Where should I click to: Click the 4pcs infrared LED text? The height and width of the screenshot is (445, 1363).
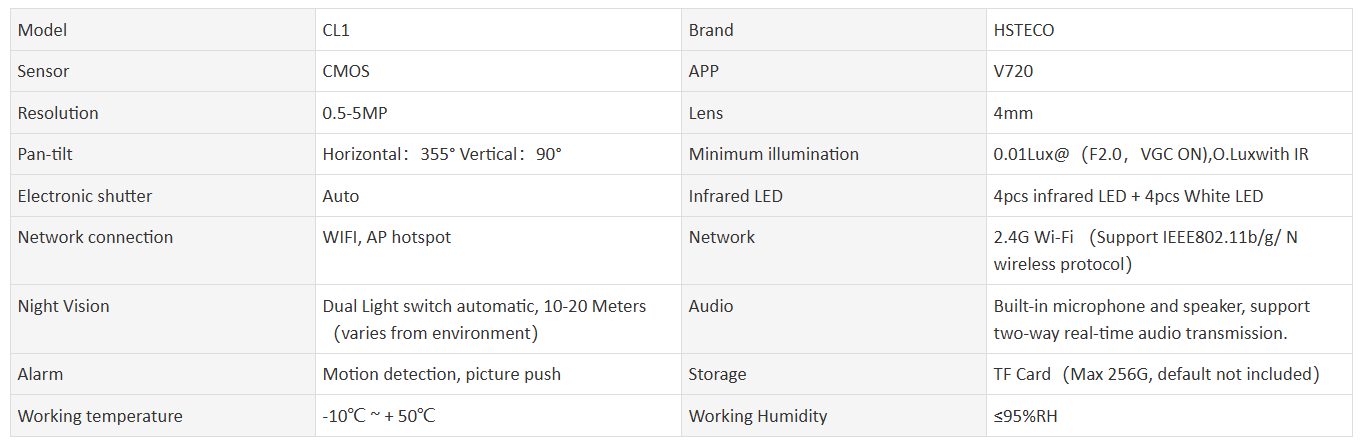click(1128, 196)
